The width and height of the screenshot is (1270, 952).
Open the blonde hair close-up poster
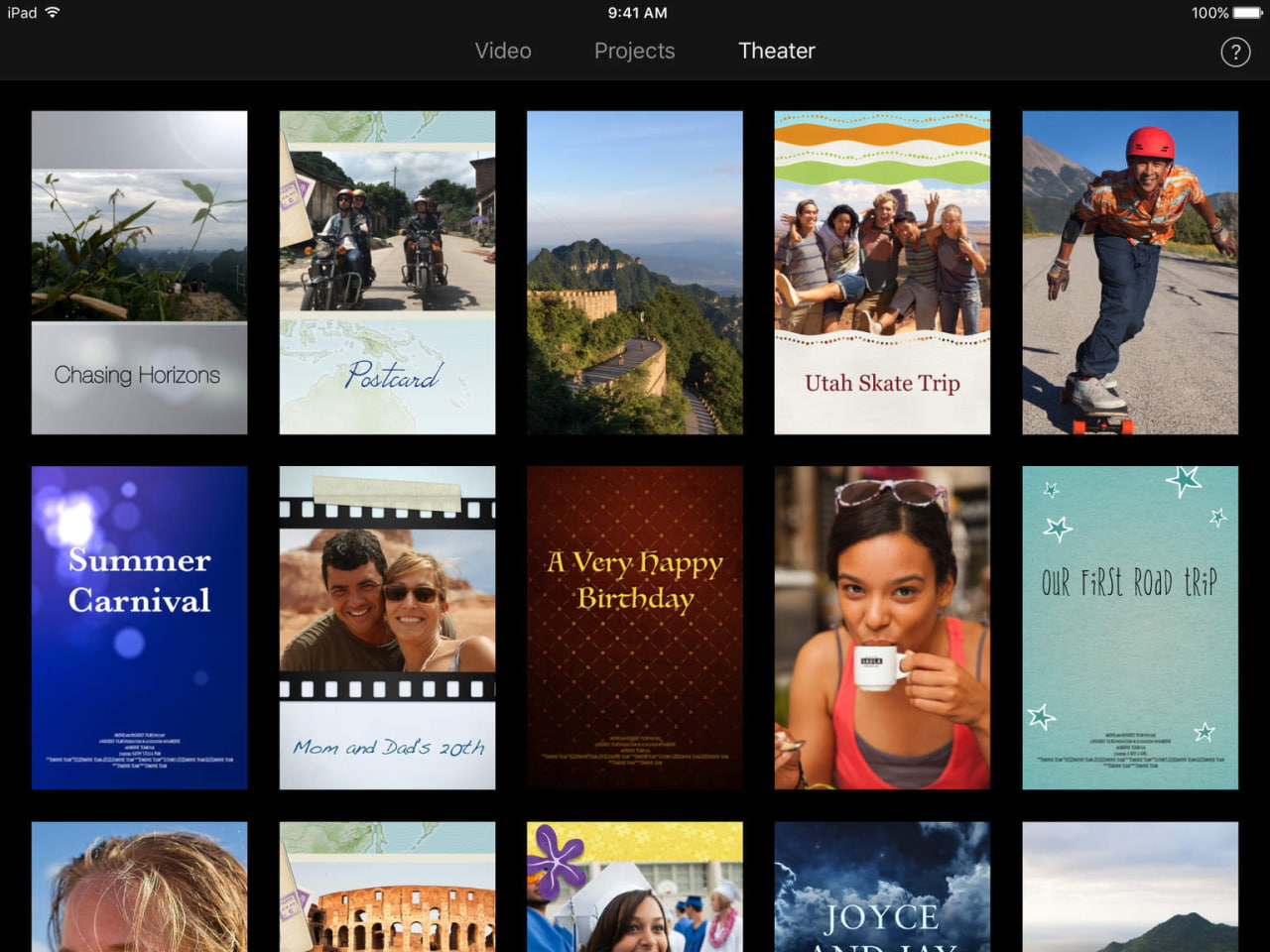[140, 887]
